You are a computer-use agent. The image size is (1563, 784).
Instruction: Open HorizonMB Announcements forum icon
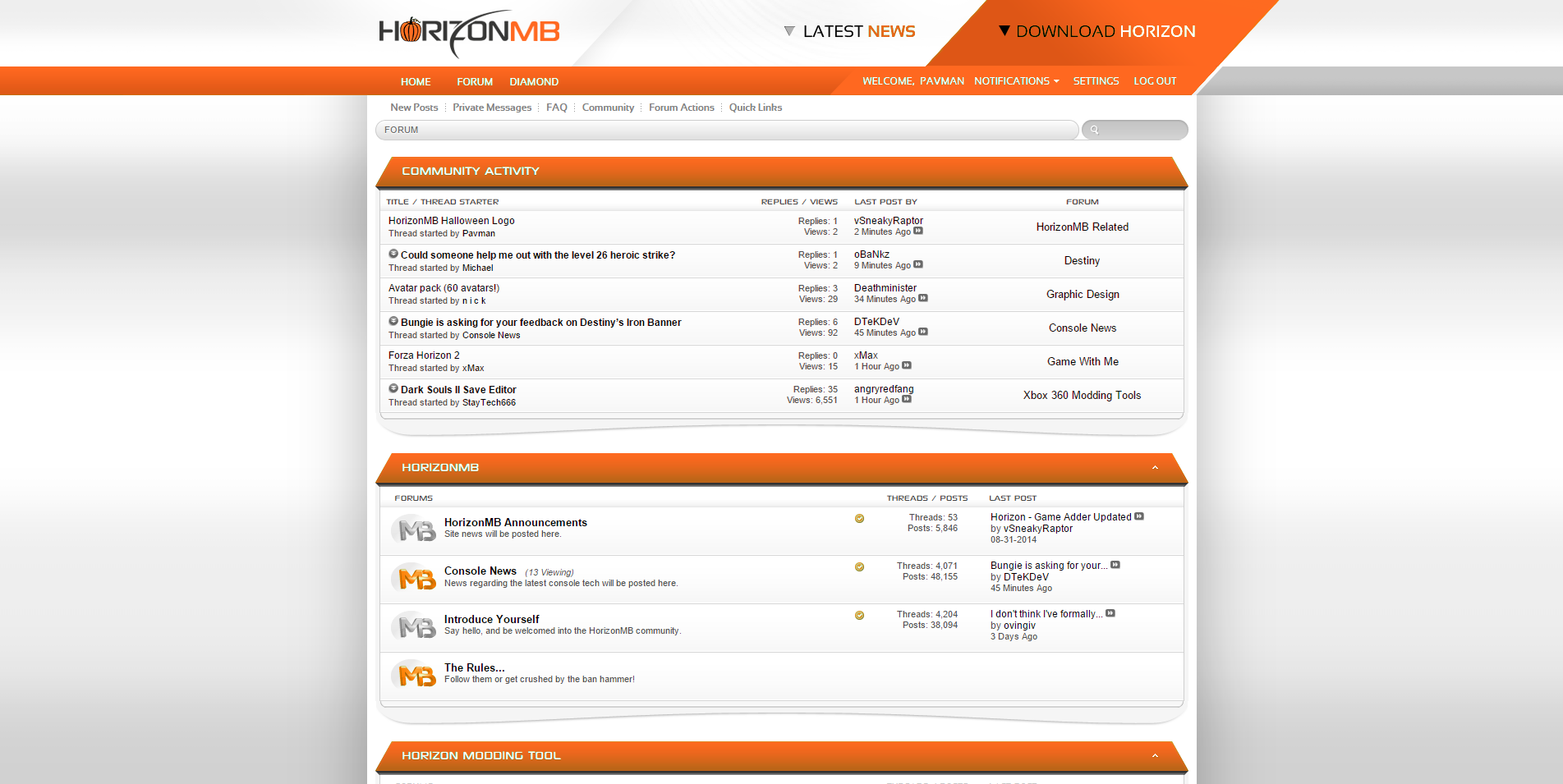tap(414, 530)
